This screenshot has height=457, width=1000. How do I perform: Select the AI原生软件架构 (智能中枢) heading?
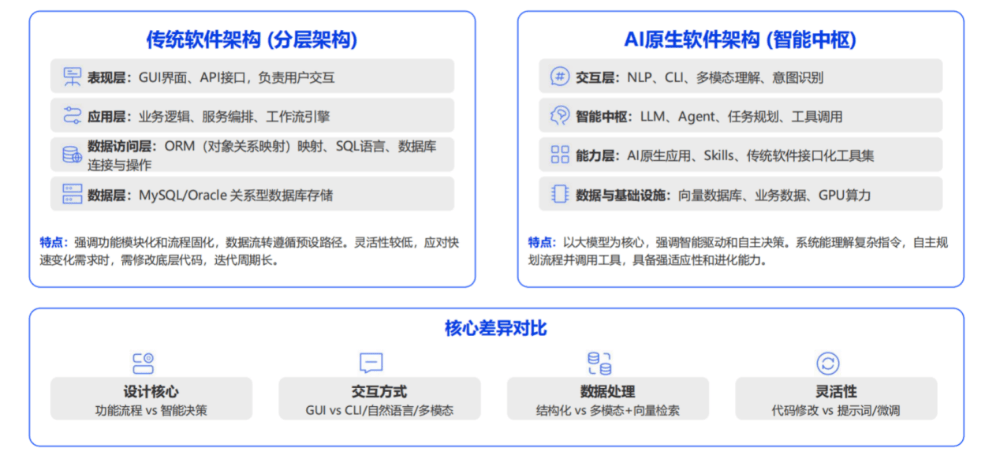pyautogui.click(x=740, y=40)
